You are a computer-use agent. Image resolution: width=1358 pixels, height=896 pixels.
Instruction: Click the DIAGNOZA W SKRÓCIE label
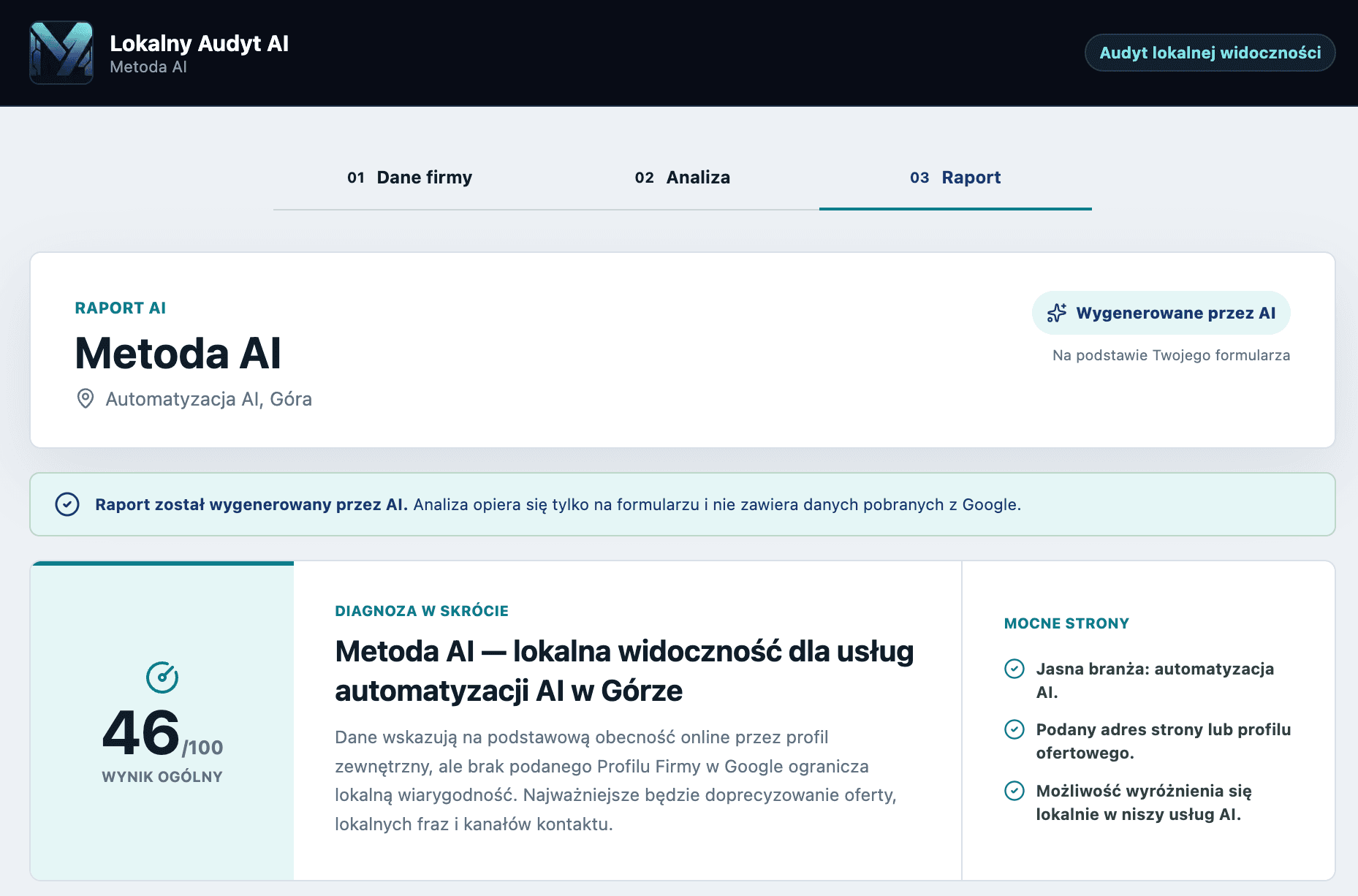click(x=422, y=611)
